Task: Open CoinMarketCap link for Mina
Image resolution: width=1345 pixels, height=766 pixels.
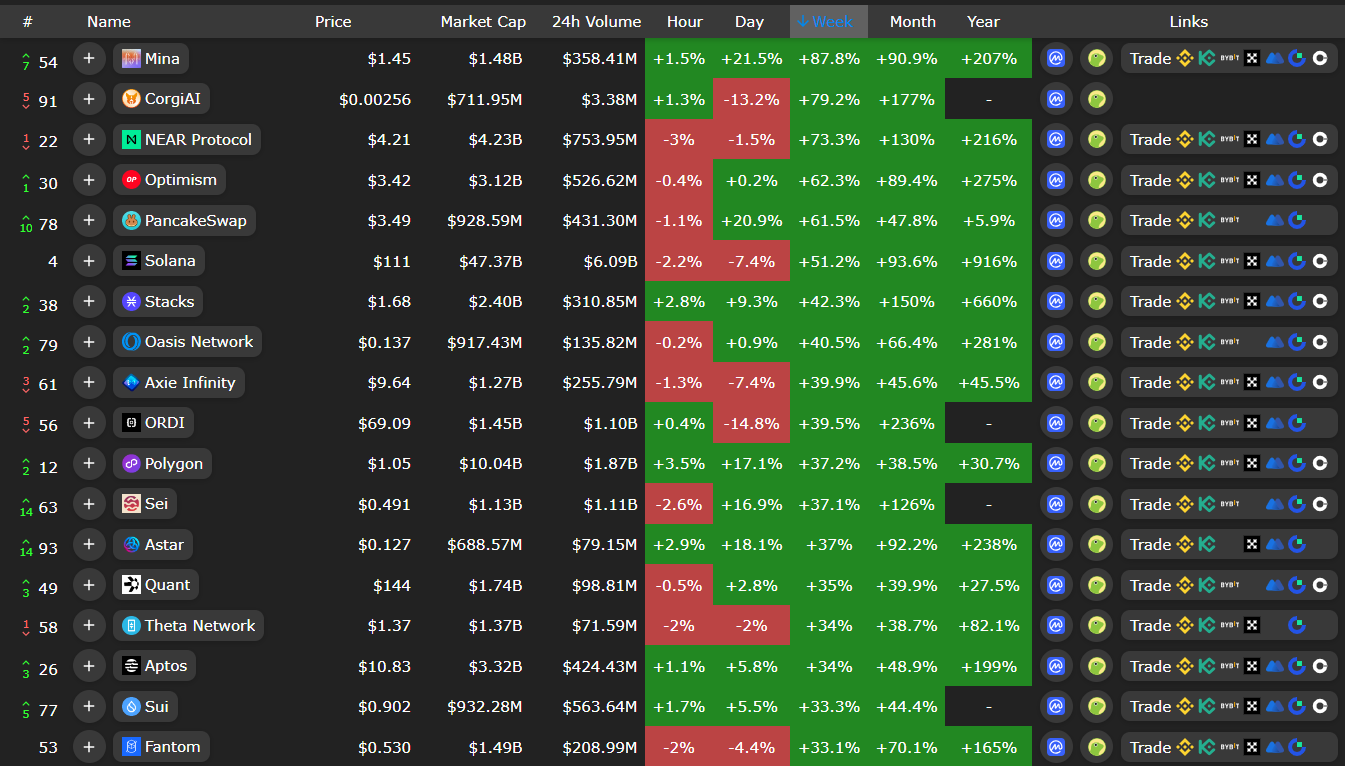Action: (x=1056, y=59)
